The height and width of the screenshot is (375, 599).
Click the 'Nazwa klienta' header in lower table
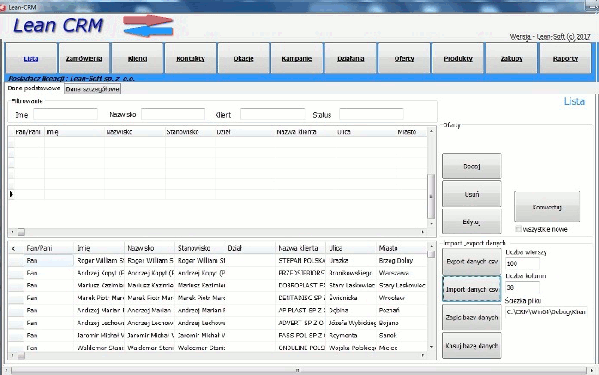[300, 248]
